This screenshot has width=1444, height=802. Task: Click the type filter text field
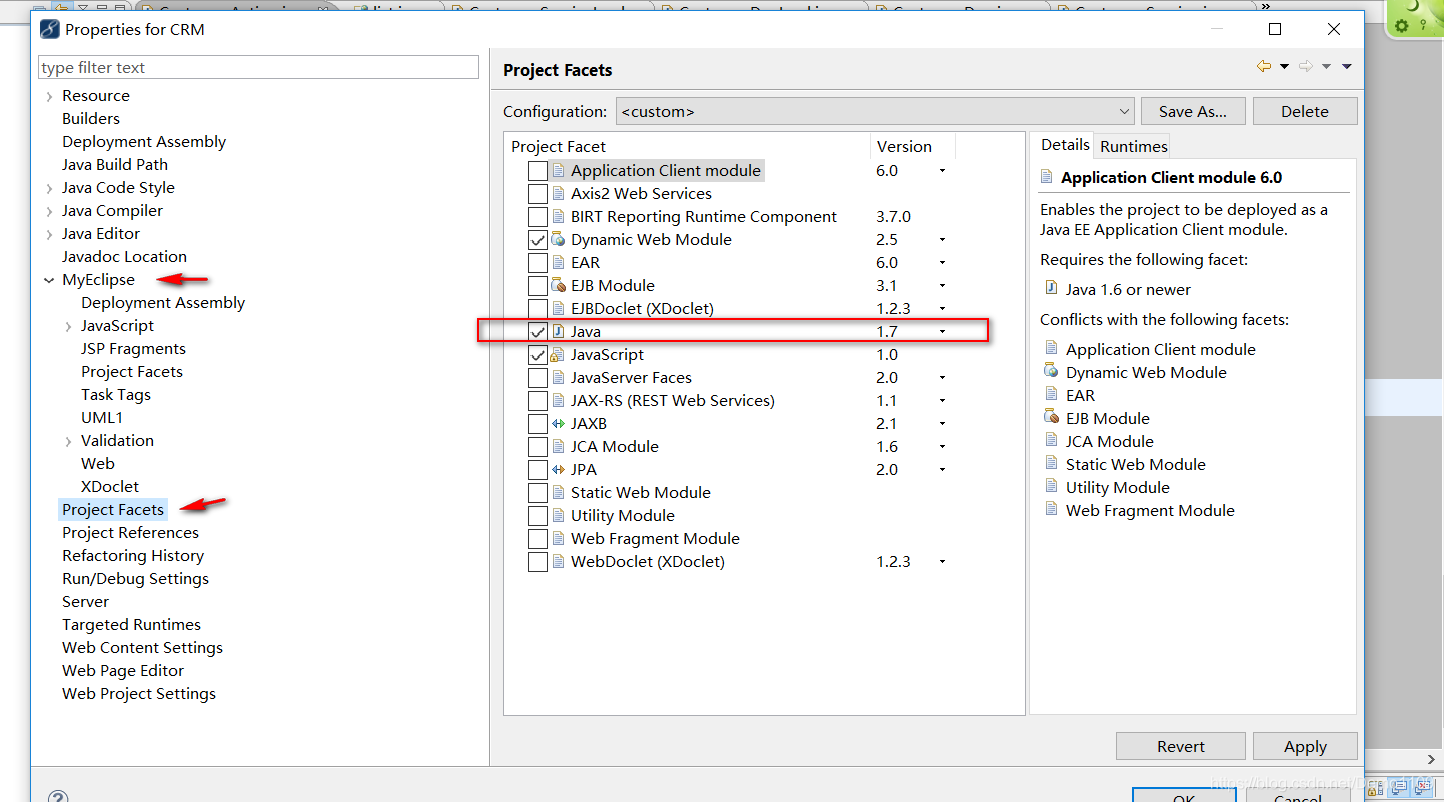tap(259, 67)
